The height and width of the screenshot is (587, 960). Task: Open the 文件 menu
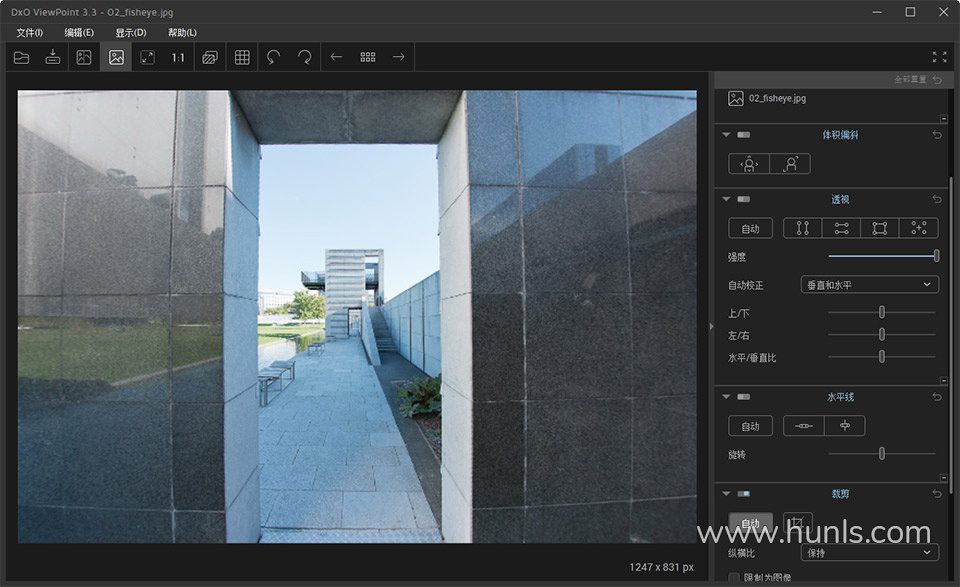(29, 33)
